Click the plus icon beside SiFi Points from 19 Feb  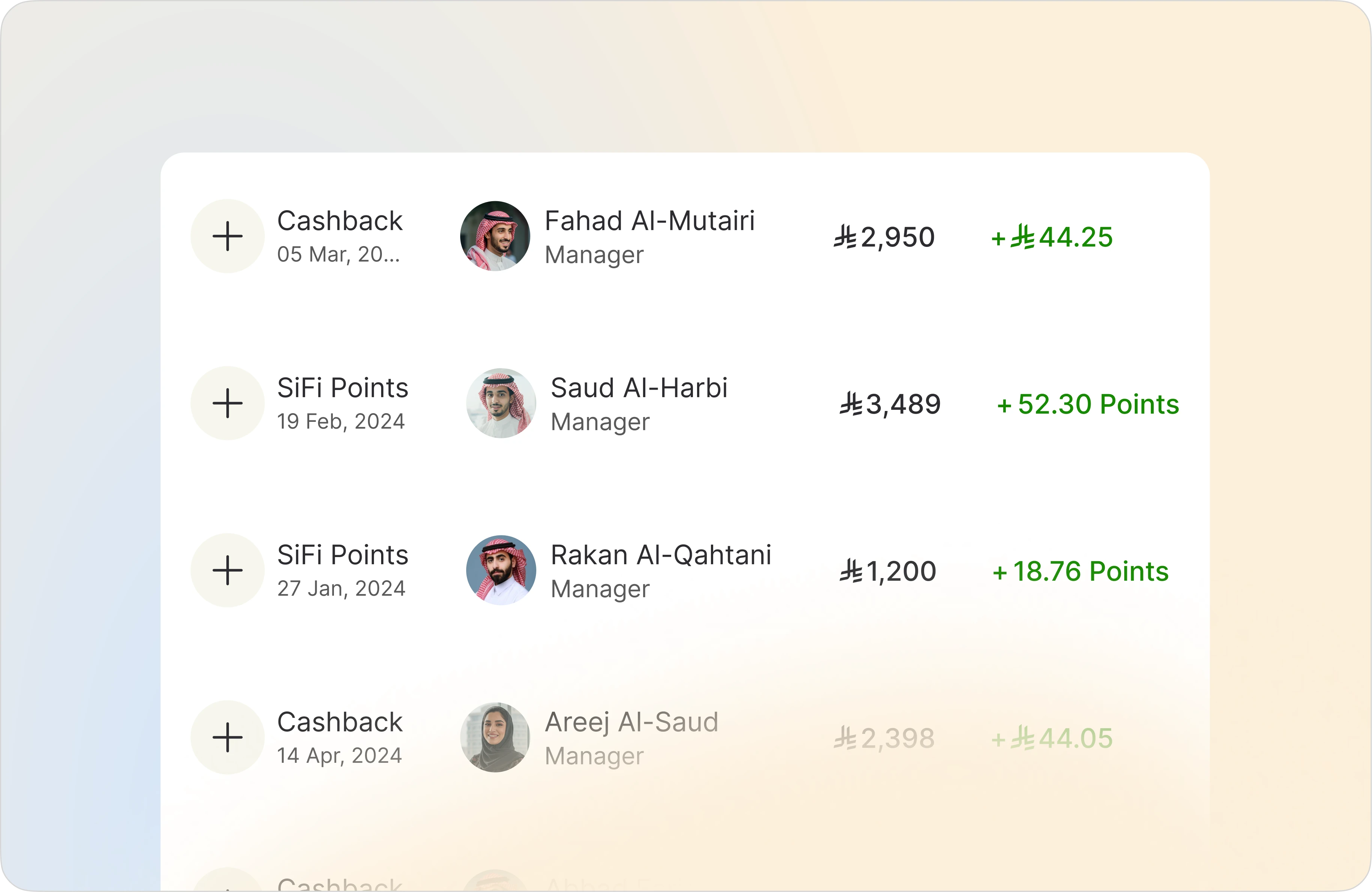(x=227, y=403)
